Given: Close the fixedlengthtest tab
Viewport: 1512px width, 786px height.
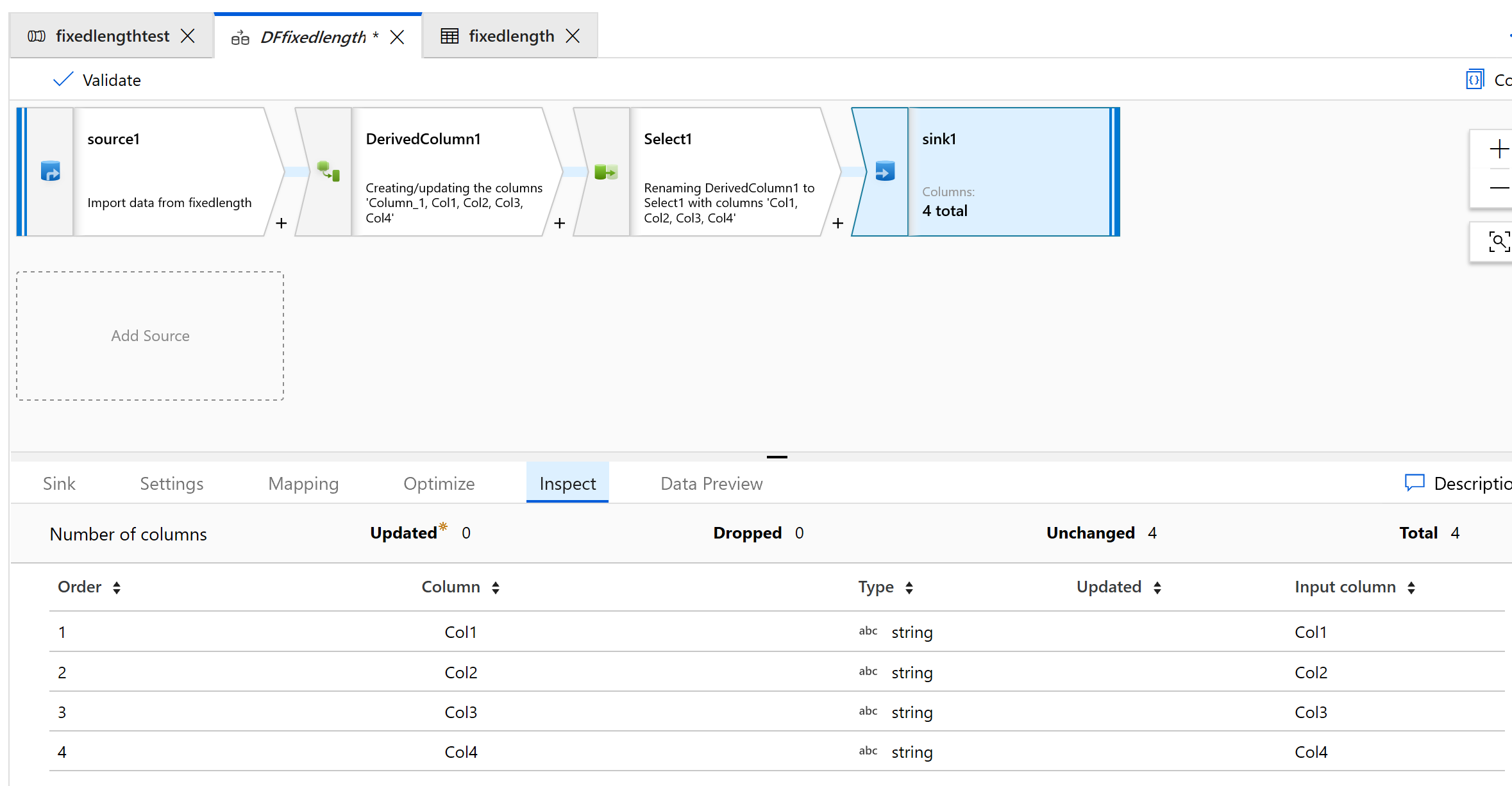Looking at the screenshot, I should [x=188, y=36].
